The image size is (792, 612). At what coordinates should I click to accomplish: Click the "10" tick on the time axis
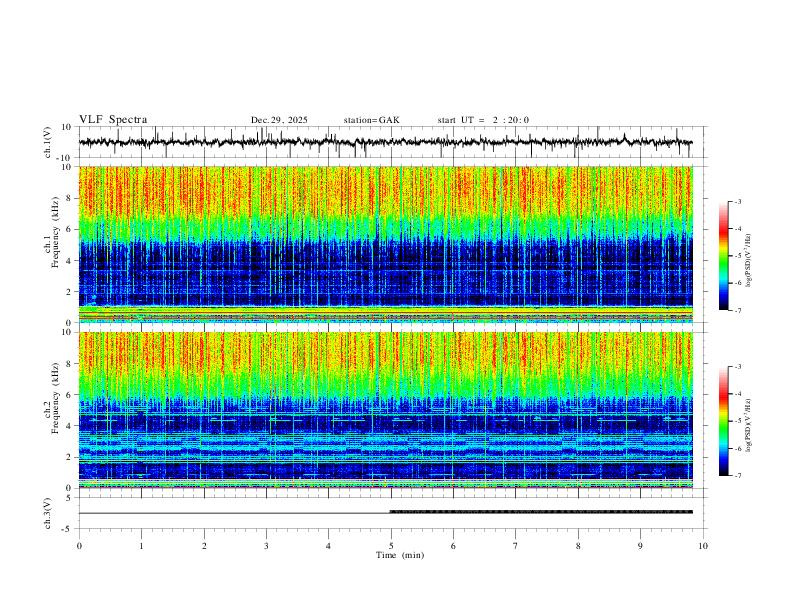(x=703, y=546)
